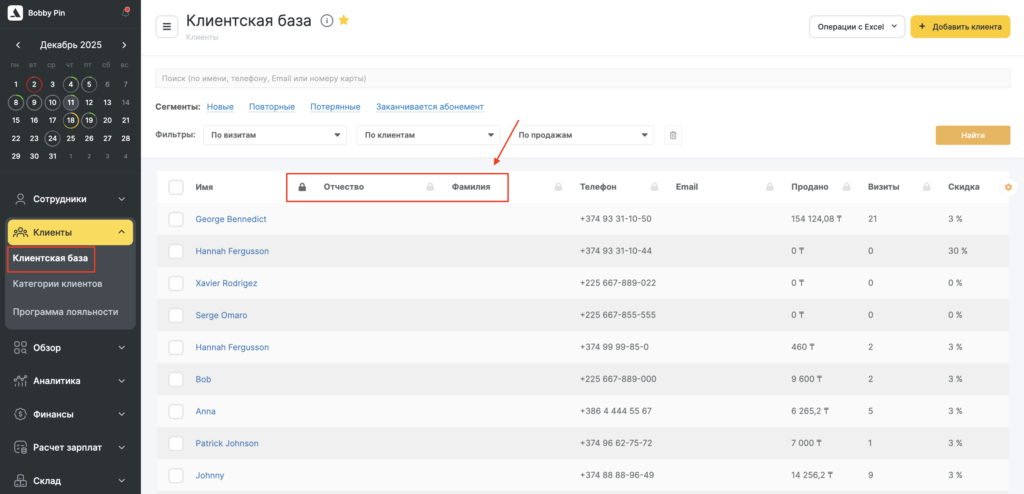Expand the Аналитика sidebar section
The image size is (1024, 494).
(70, 381)
